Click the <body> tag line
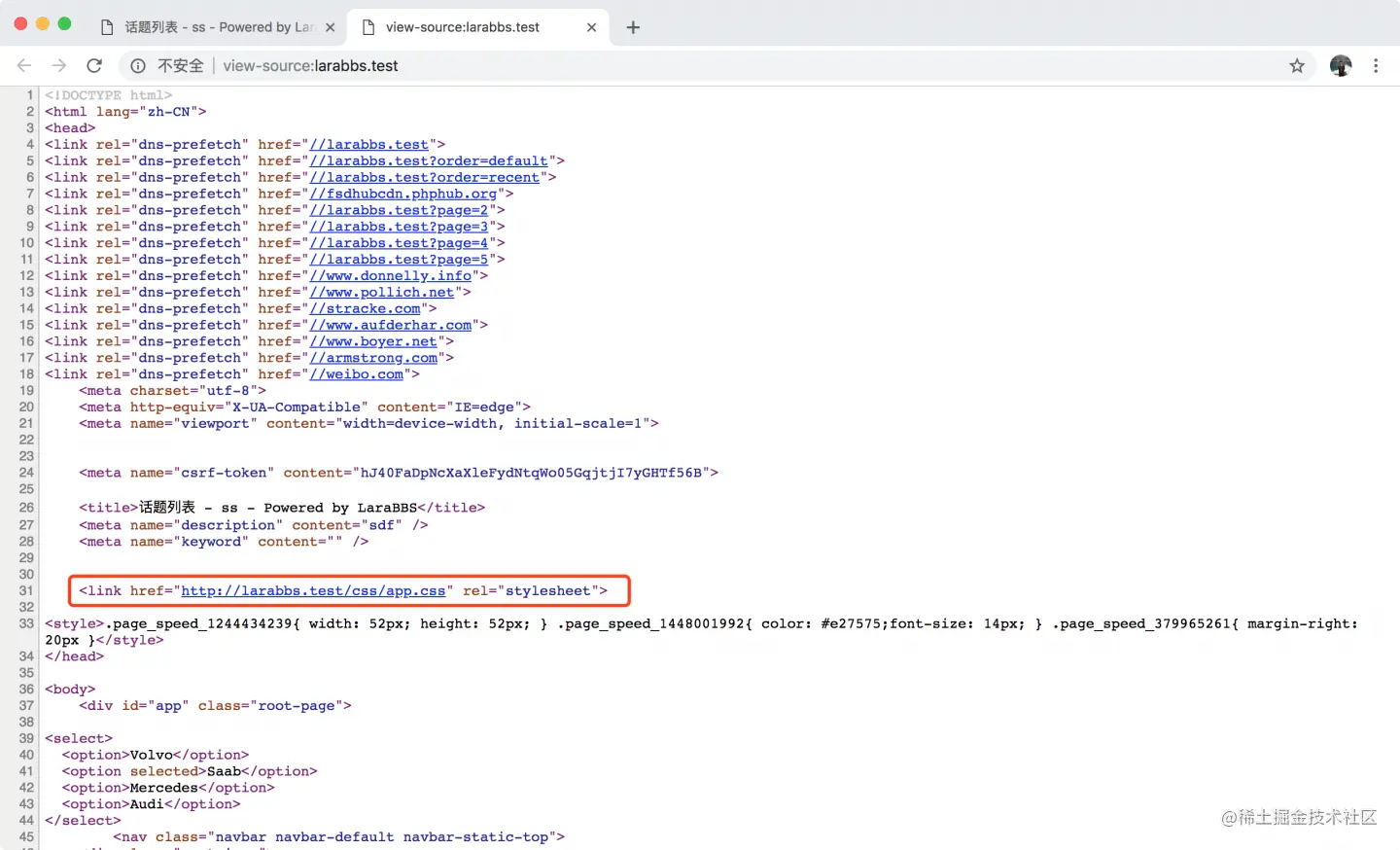The height and width of the screenshot is (850, 1400). pos(70,690)
